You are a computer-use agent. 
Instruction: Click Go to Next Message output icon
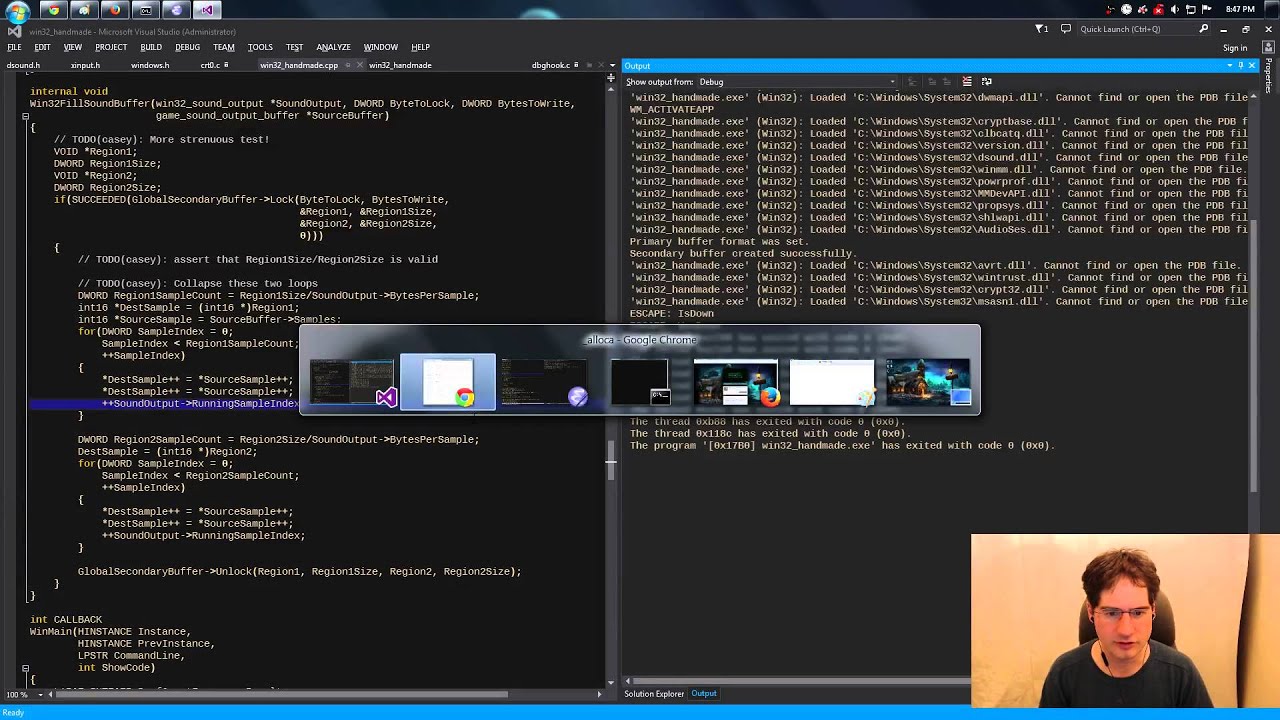[x=946, y=81]
